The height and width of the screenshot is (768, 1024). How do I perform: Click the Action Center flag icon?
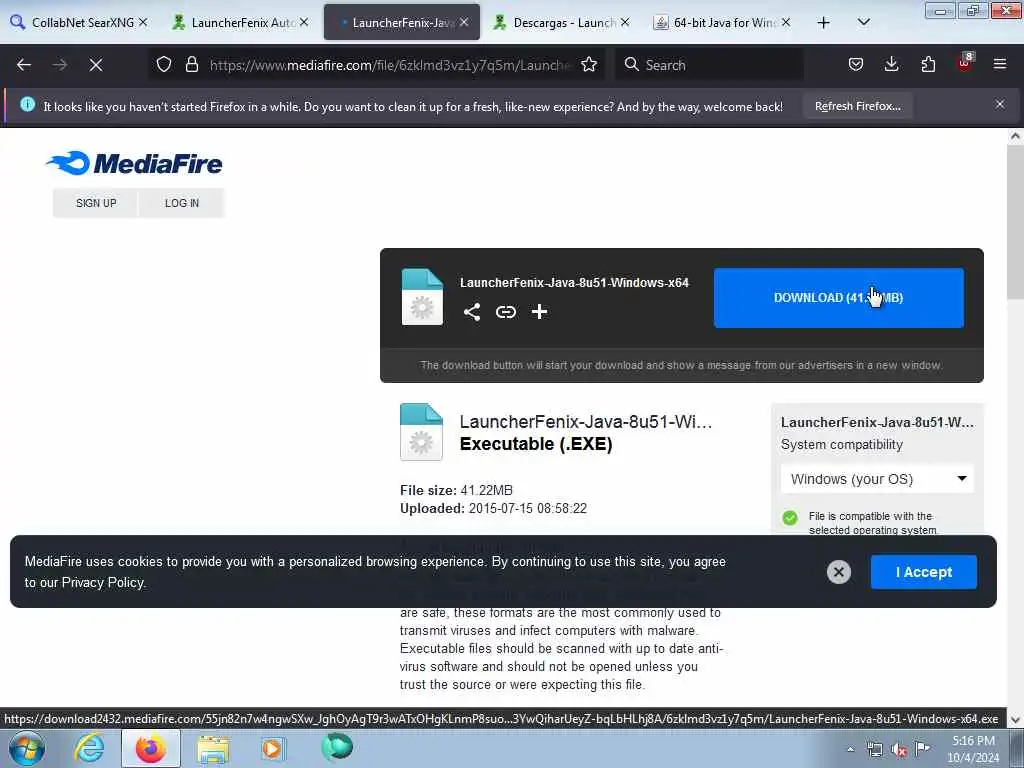pos(922,748)
